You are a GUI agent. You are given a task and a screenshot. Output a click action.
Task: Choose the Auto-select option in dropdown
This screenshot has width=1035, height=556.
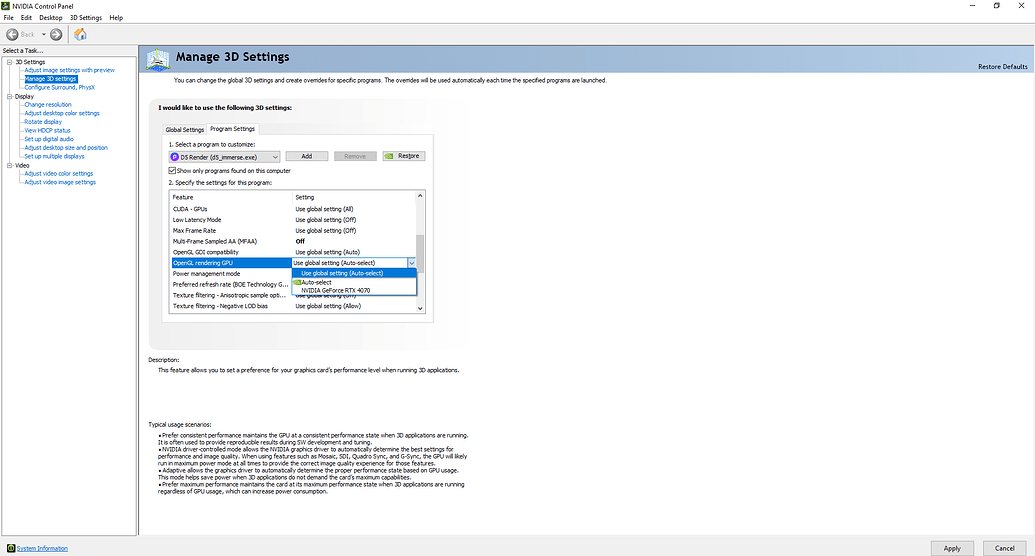tap(354, 282)
